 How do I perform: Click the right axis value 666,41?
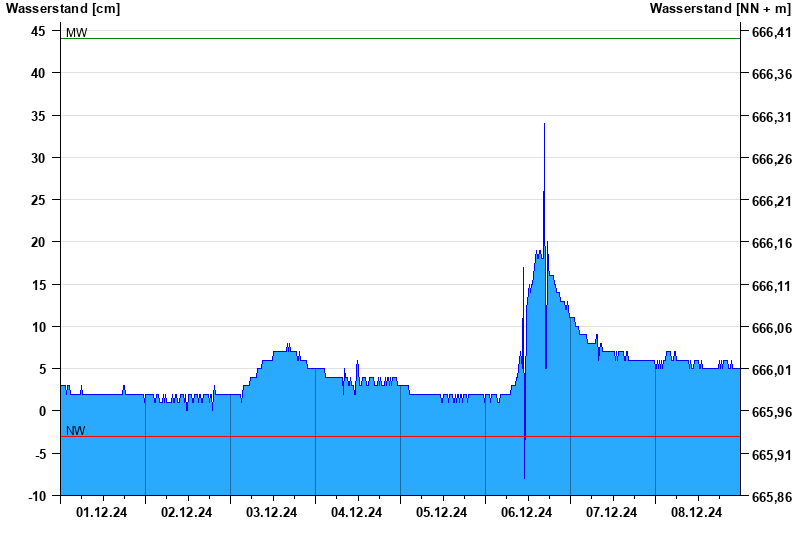[x=772, y=33]
